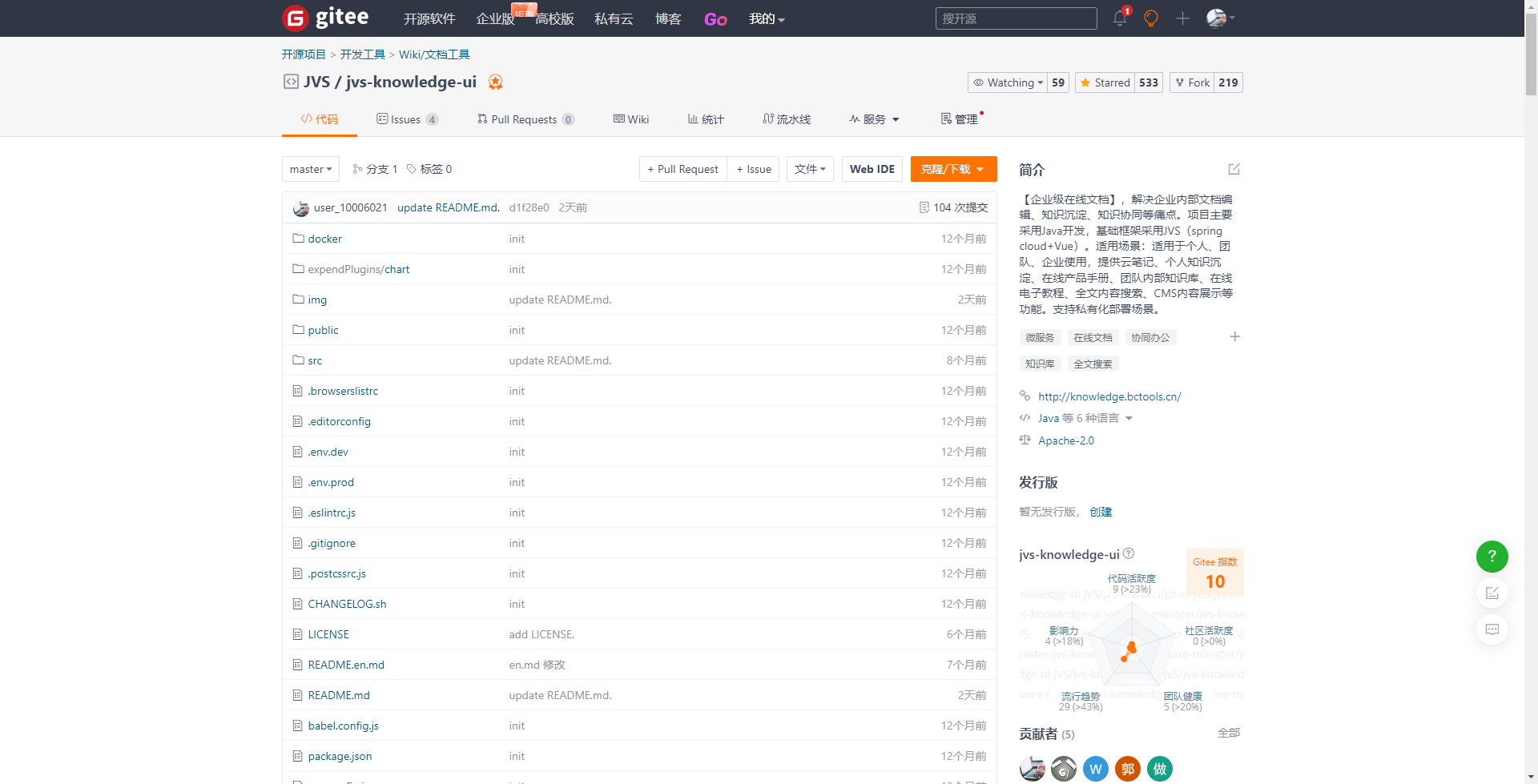1538x784 pixels.
Task: Open the public folder
Action: [323, 330]
